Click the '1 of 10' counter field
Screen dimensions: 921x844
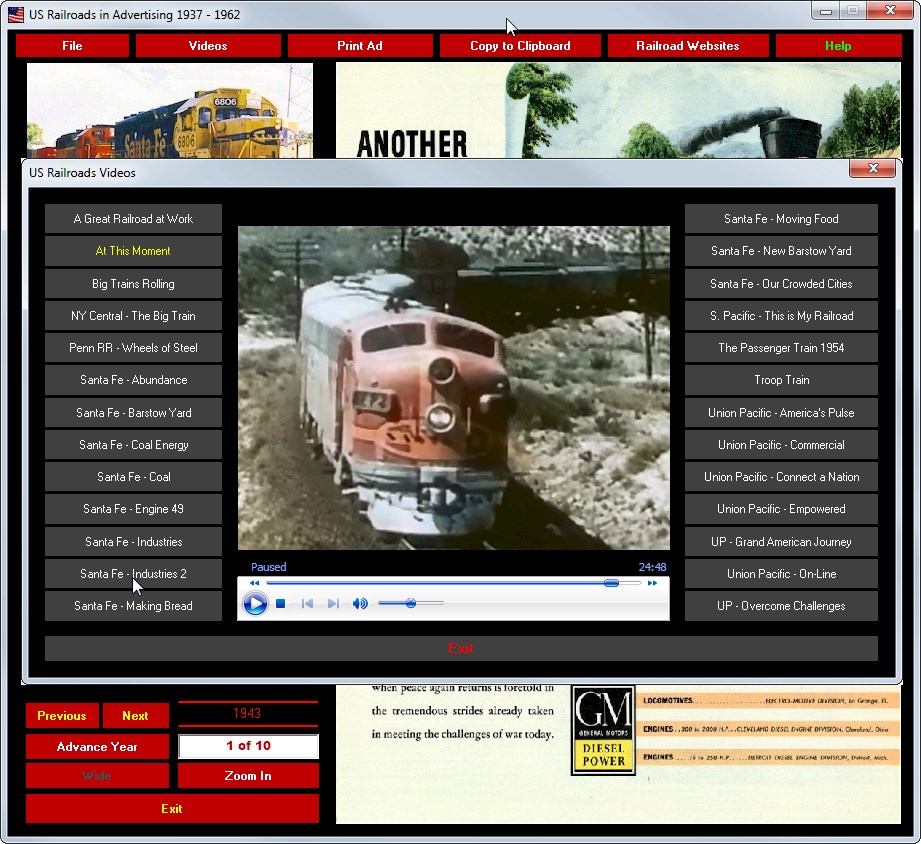(248, 746)
